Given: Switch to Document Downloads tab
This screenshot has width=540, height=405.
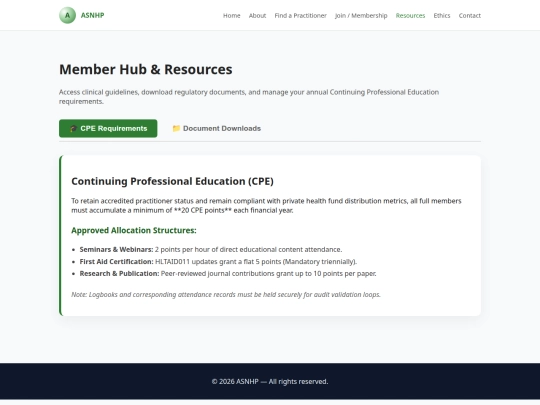Looking at the screenshot, I should [x=217, y=128].
